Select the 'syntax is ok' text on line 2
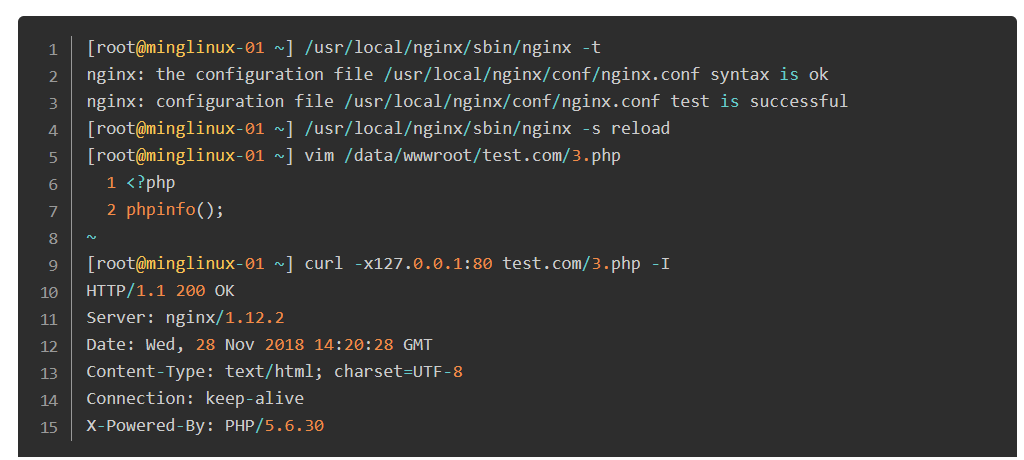This screenshot has width=1024, height=460. tap(769, 74)
